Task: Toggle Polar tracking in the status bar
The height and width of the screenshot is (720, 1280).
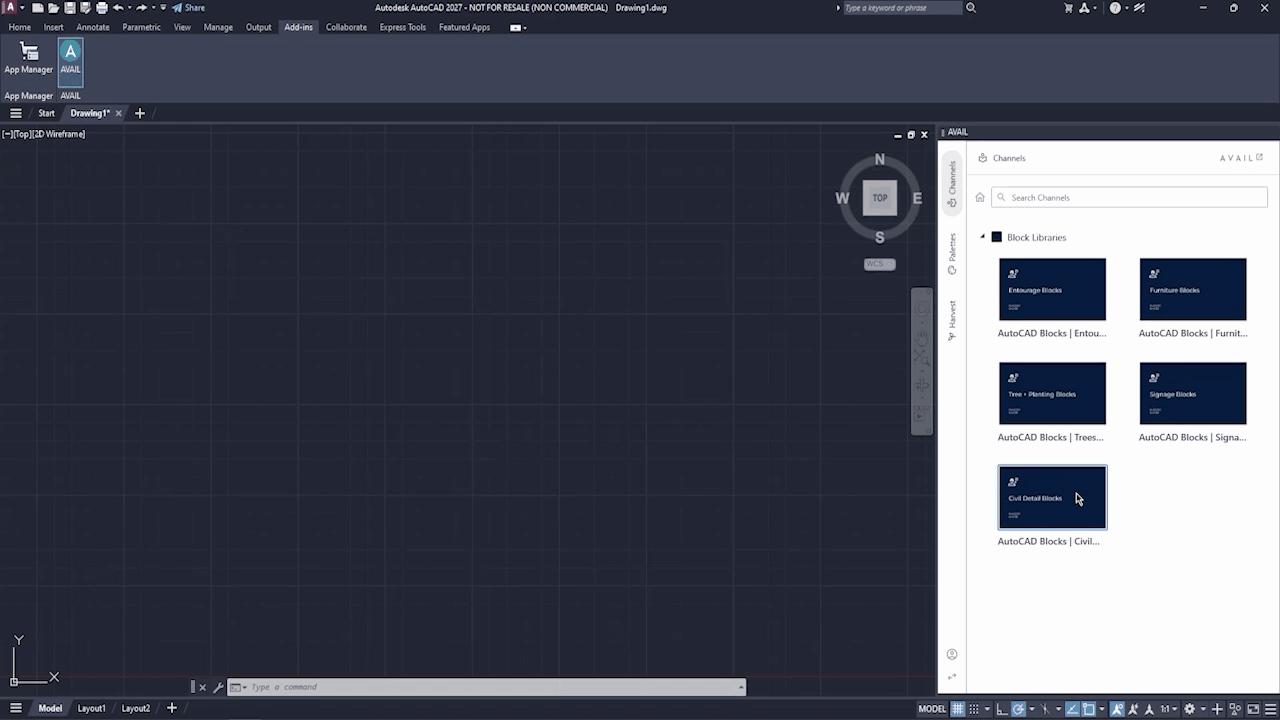Action: tap(1018, 709)
